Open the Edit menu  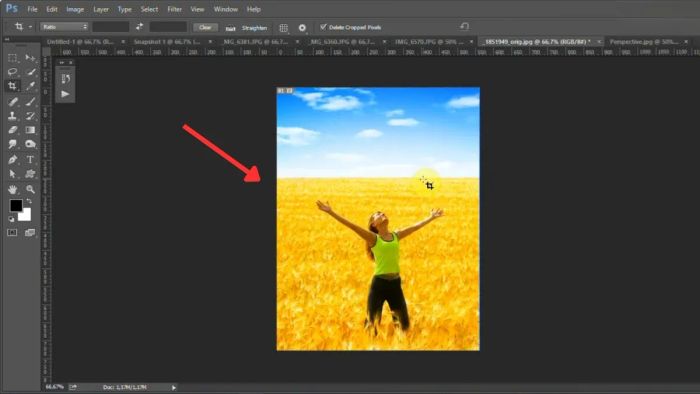click(52, 9)
